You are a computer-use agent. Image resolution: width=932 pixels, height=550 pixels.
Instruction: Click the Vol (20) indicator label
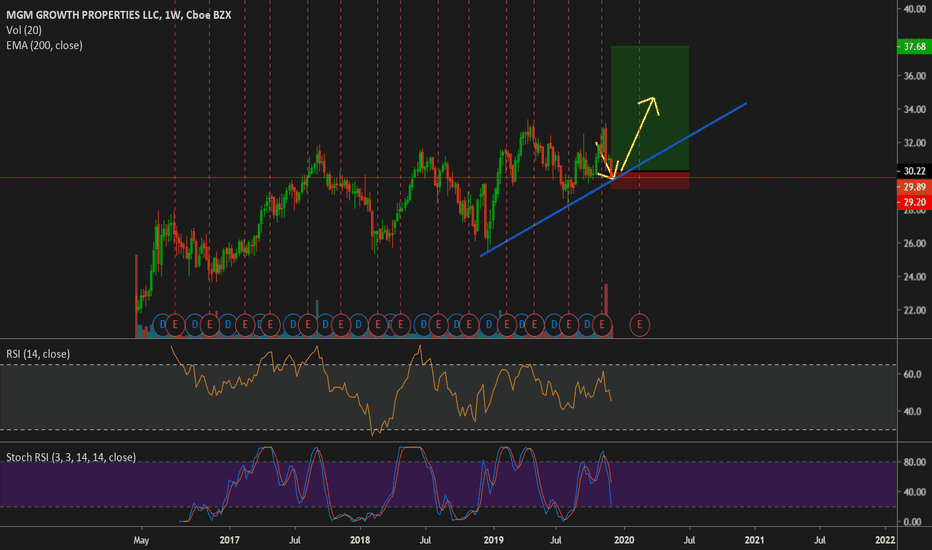pos(24,30)
